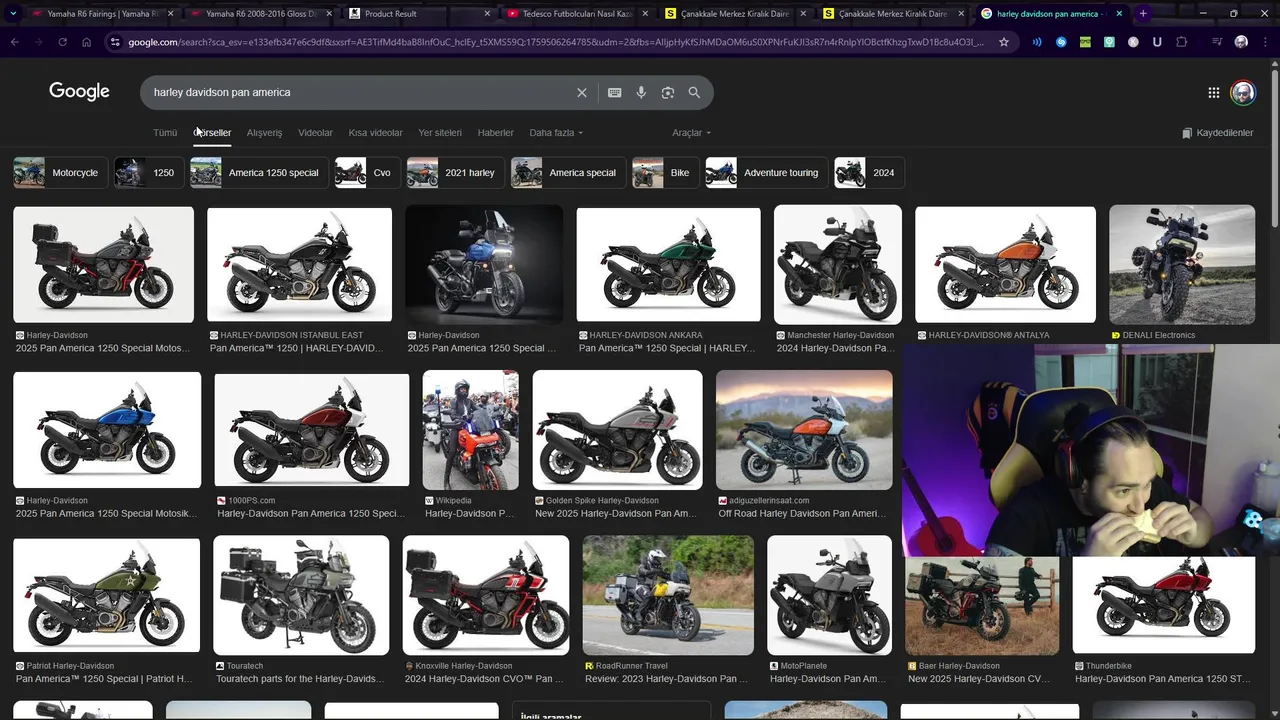Open the Chrome three-dot menu

pyautogui.click(x=1265, y=42)
